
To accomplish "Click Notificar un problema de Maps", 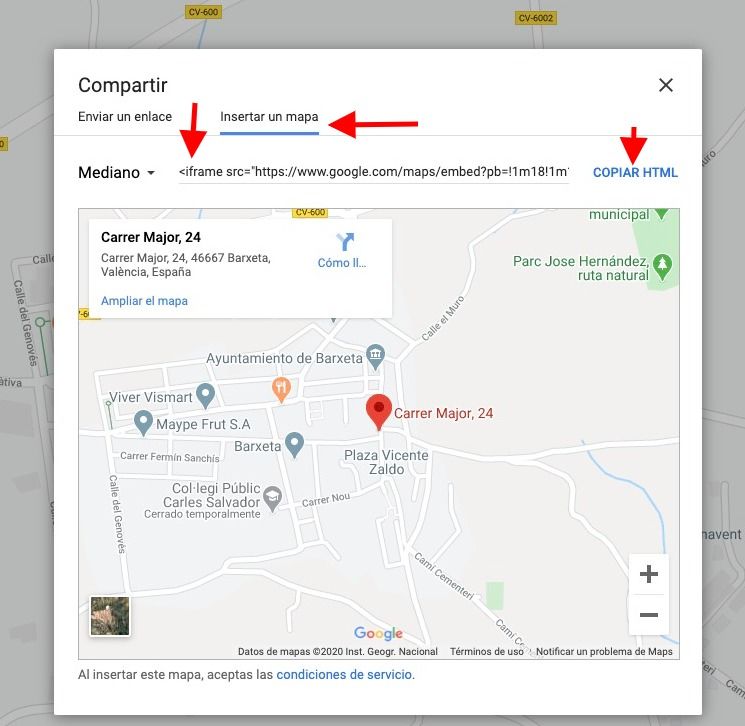I will point(604,651).
